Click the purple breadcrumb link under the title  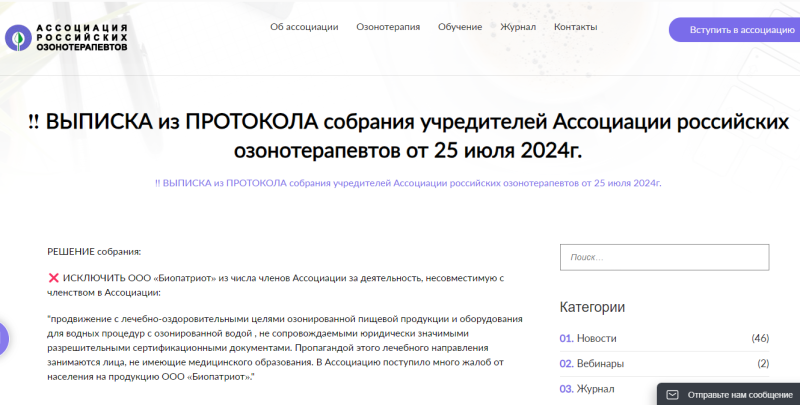[408, 183]
